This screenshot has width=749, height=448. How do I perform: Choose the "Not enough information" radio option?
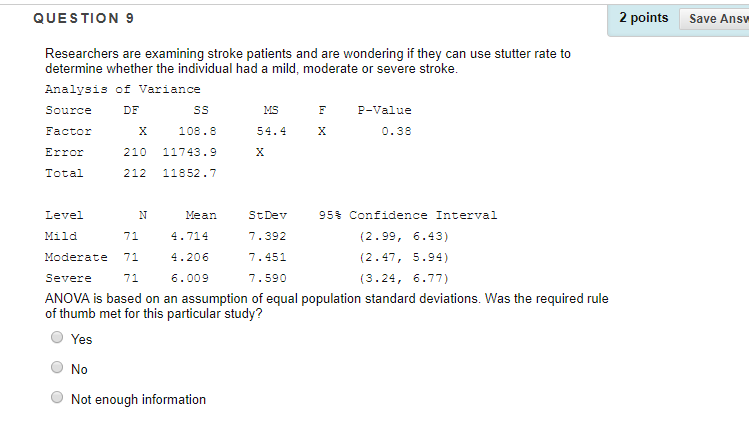(x=57, y=398)
